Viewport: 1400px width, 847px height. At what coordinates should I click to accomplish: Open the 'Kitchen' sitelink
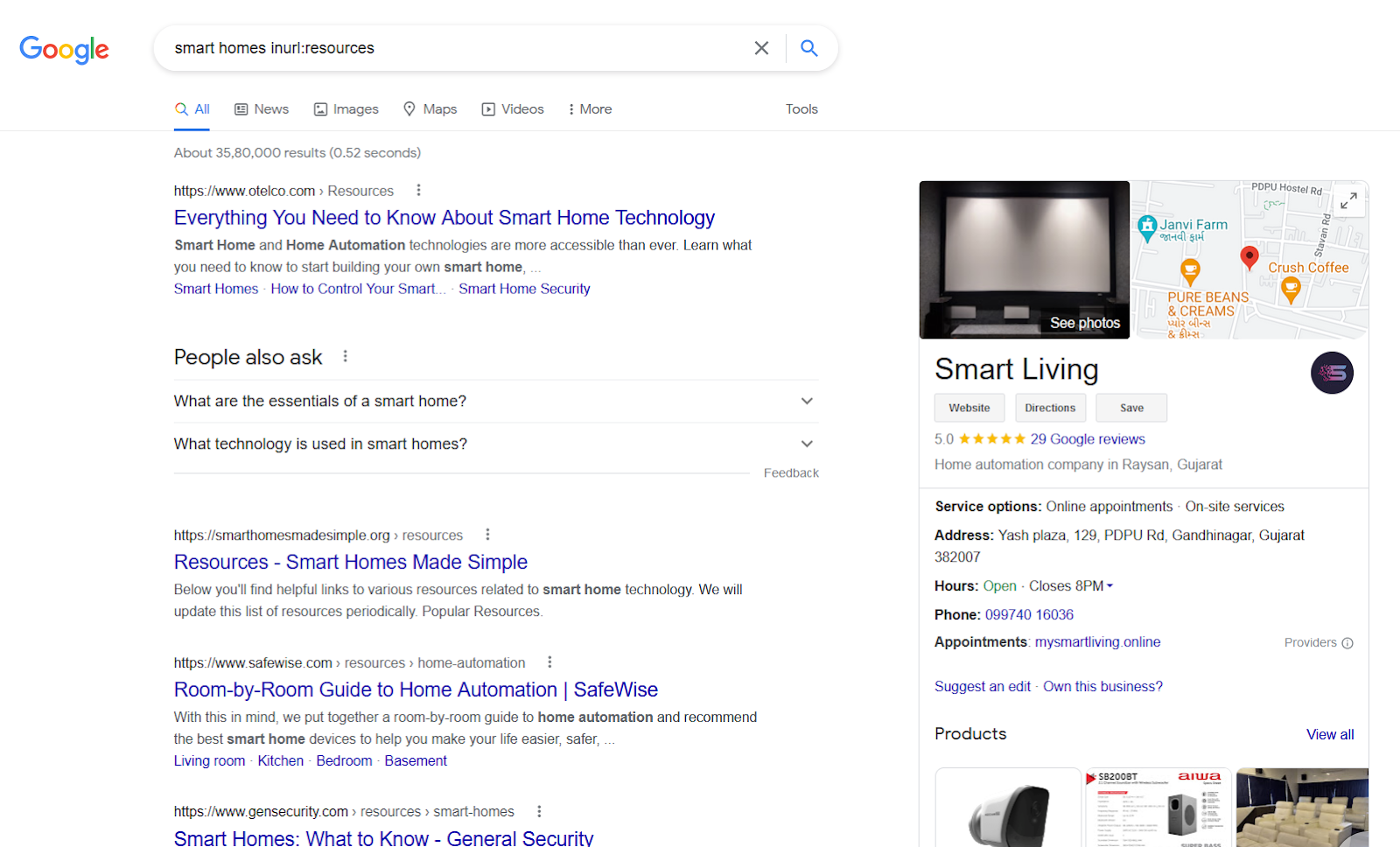coord(281,761)
